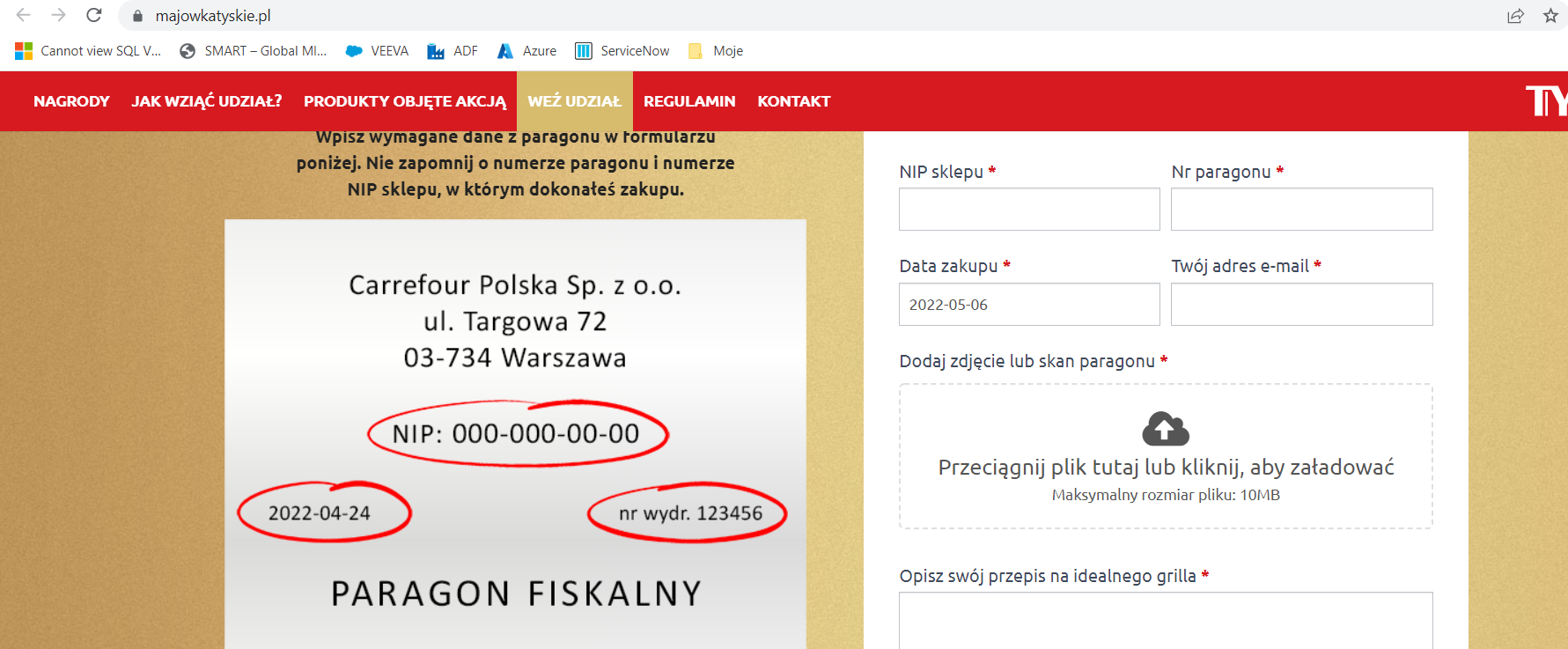Bookmark page with star icon
The image size is (1568, 649).
point(1550,16)
